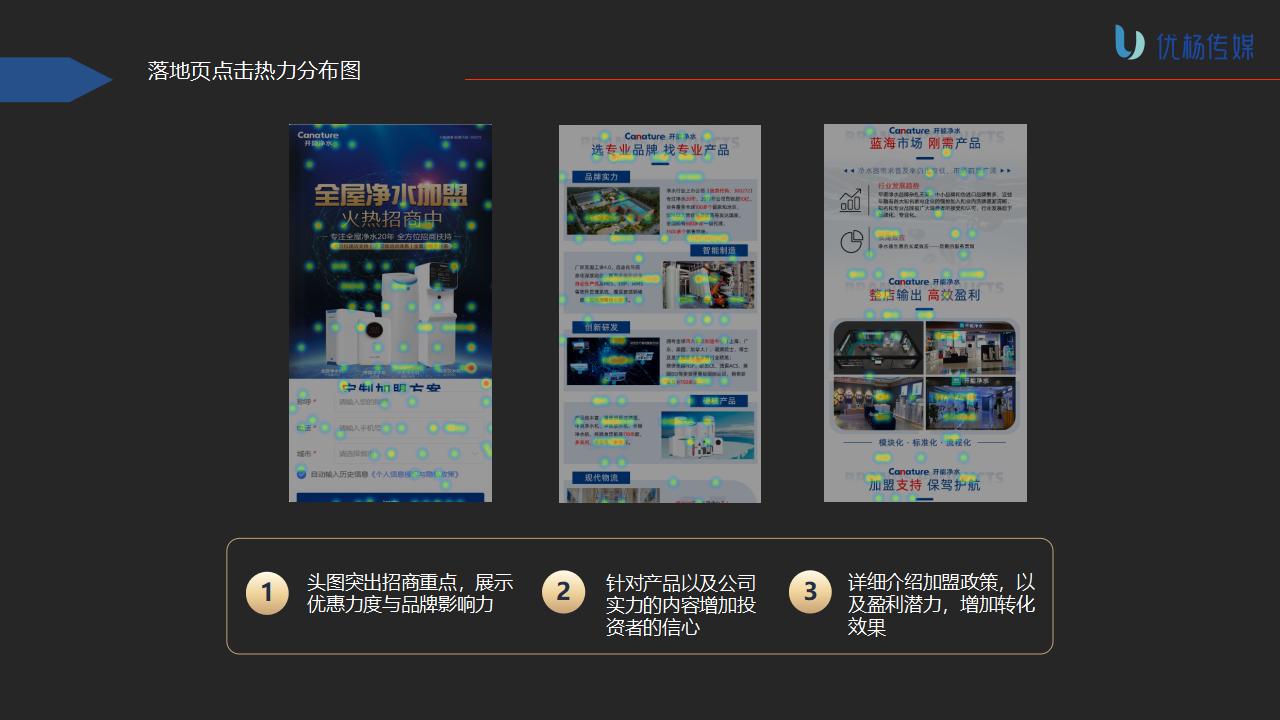Open the middle heatmap thumbnail with 品牌实力
Screen dimensions: 1280x720
(x=660, y=313)
